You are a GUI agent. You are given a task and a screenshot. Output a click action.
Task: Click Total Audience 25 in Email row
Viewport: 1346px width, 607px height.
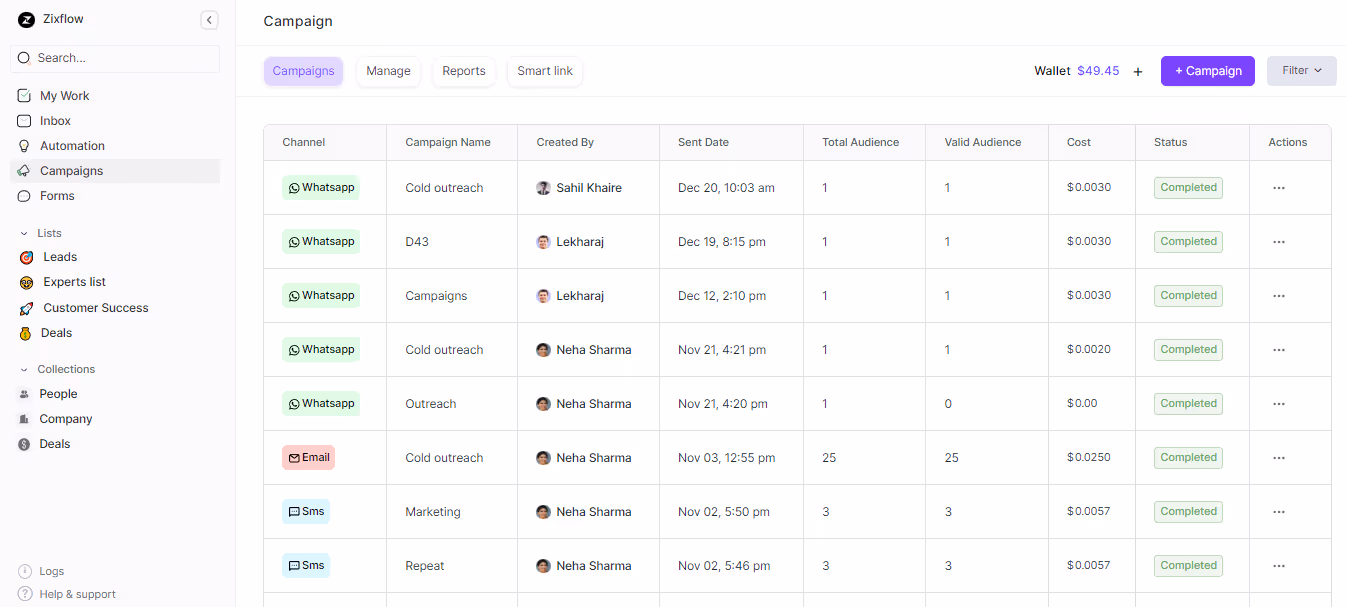[x=829, y=458]
